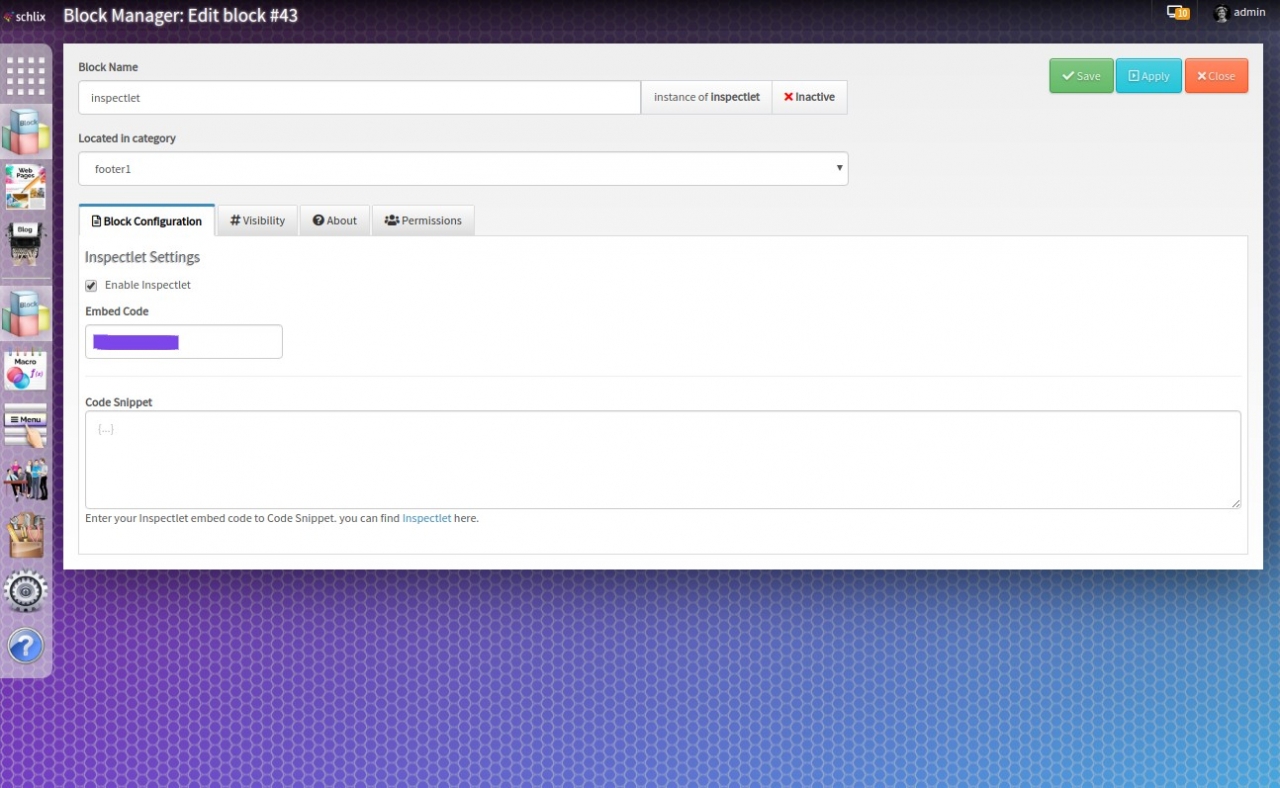Click the blue Apply button
The width and height of the screenshot is (1280, 788).
pos(1149,76)
